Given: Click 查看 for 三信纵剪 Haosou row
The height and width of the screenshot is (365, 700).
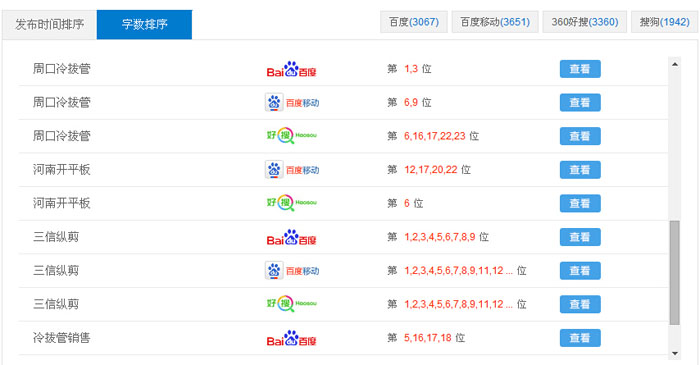Looking at the screenshot, I should 580,304.
